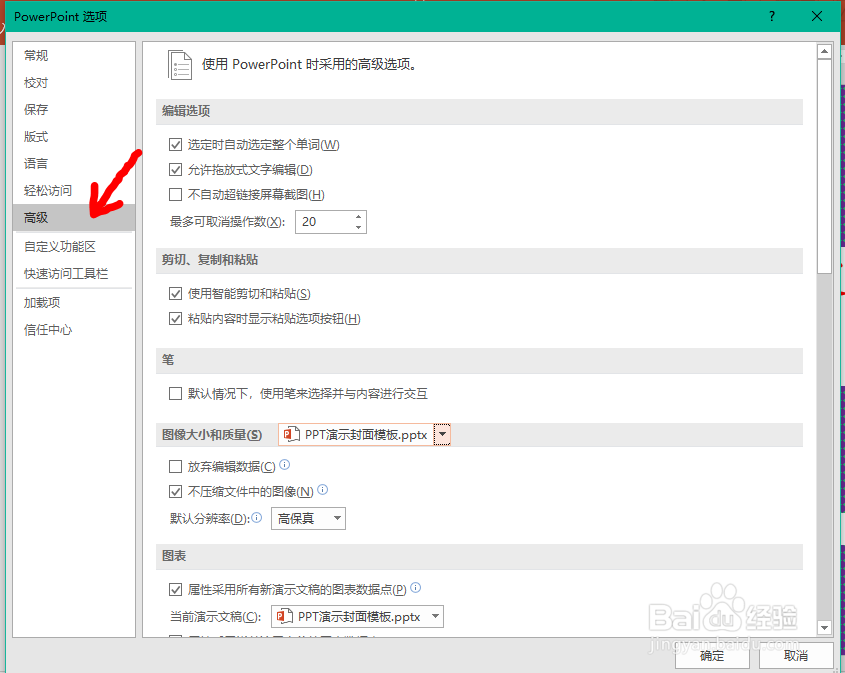
Task: Toggle 选定时自动选定整个单词 checkbox
Action: 175,144
